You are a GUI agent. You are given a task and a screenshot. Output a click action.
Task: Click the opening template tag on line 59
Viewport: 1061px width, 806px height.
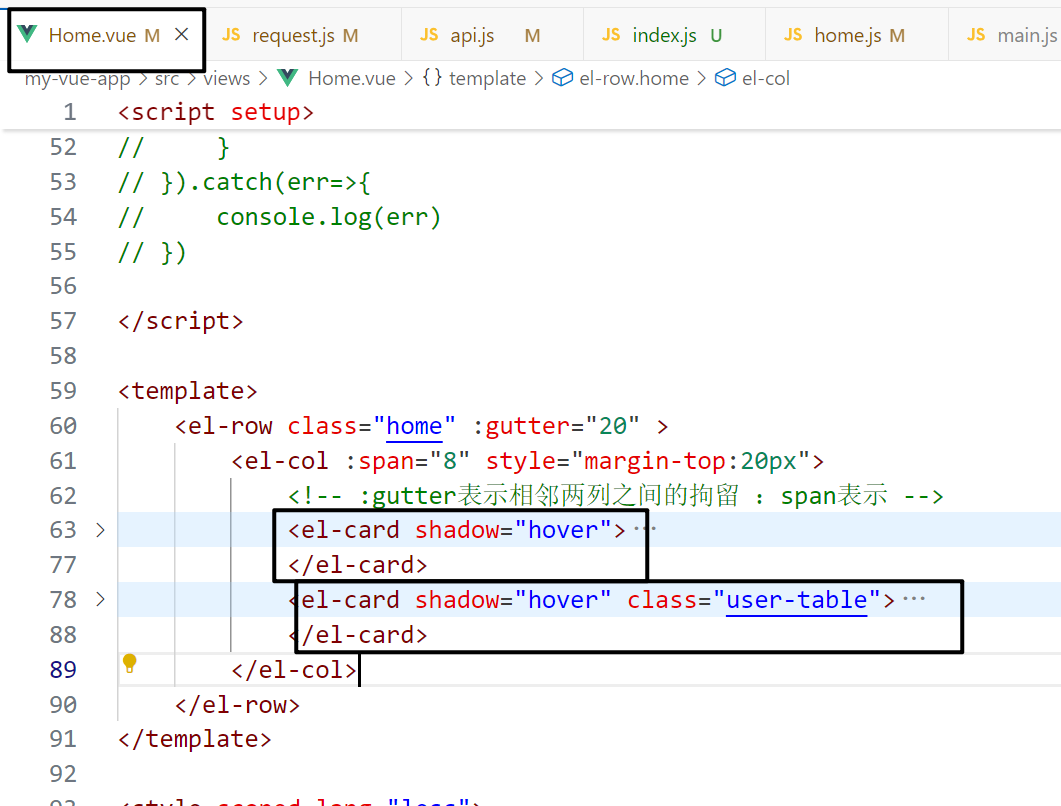pos(187,390)
